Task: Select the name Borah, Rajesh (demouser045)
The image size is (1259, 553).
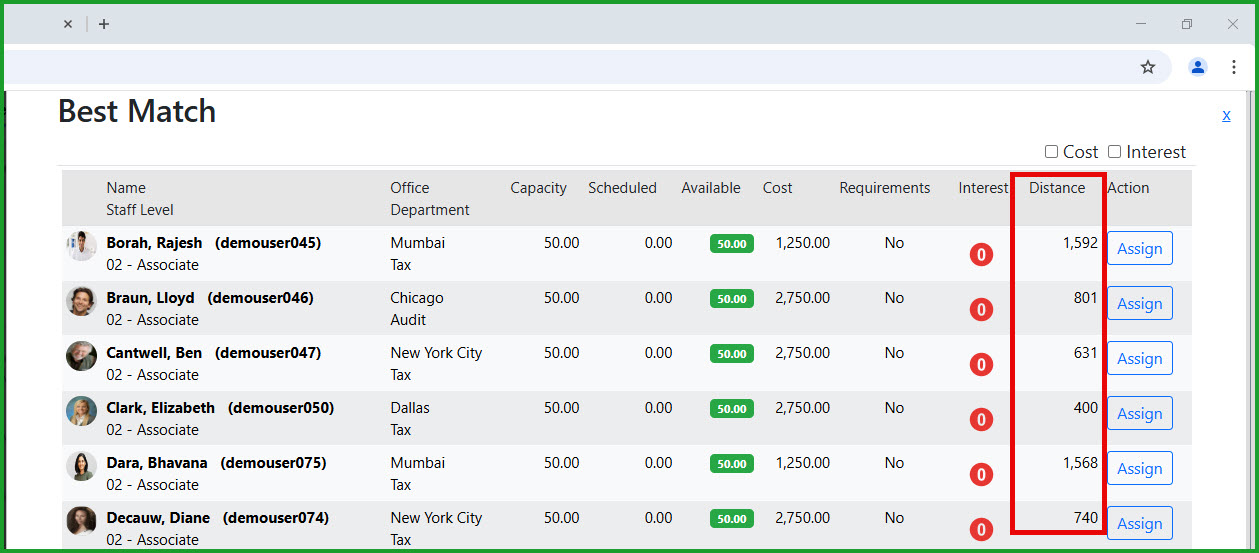Action: [214, 243]
